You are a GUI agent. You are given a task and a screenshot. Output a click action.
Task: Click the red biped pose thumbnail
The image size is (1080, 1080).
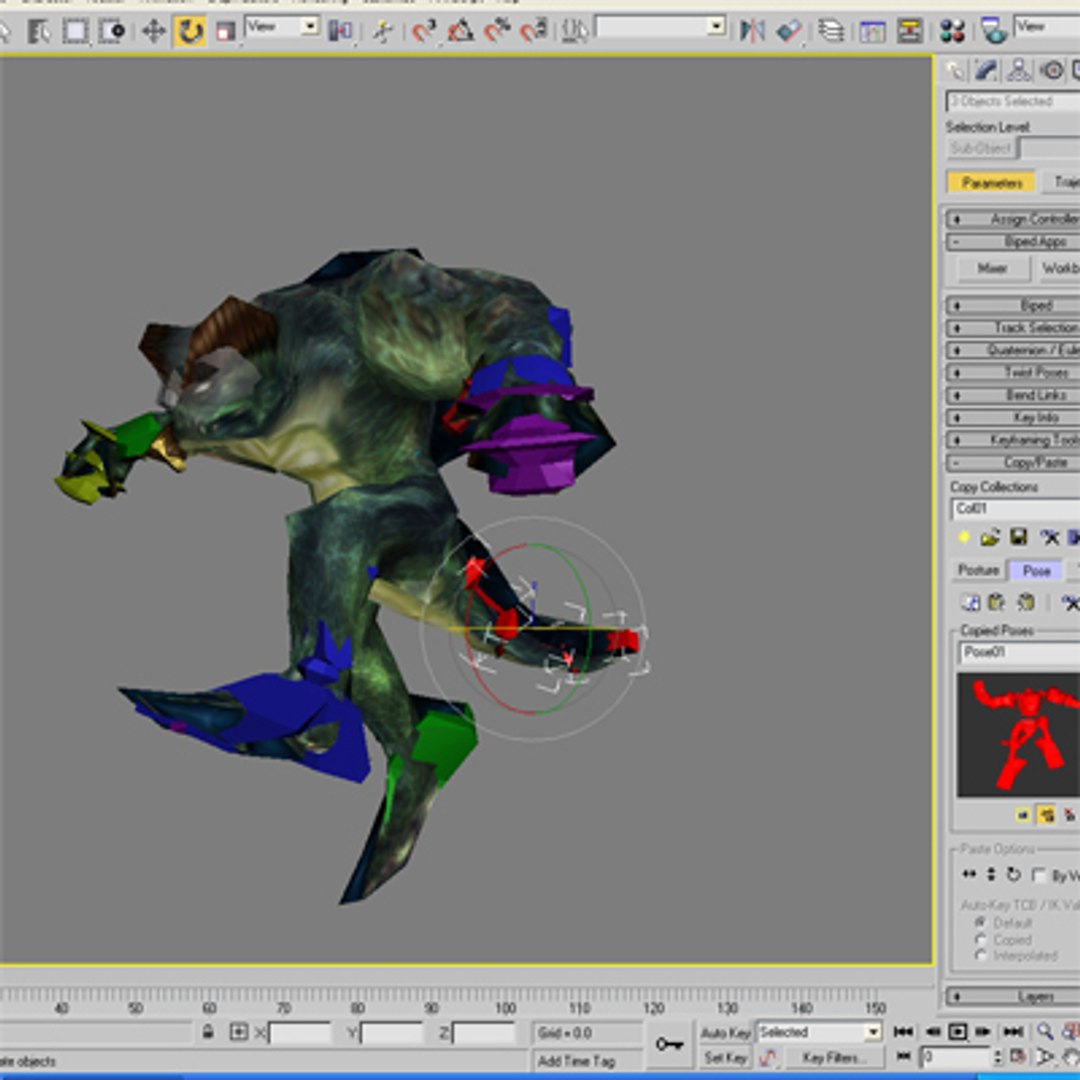[x=1018, y=736]
